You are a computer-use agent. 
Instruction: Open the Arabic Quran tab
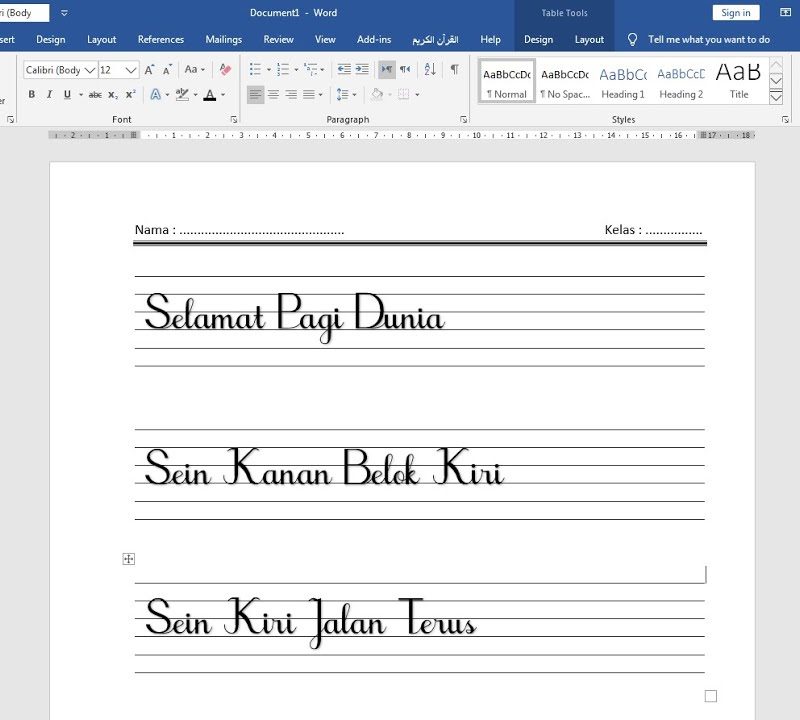(435, 39)
